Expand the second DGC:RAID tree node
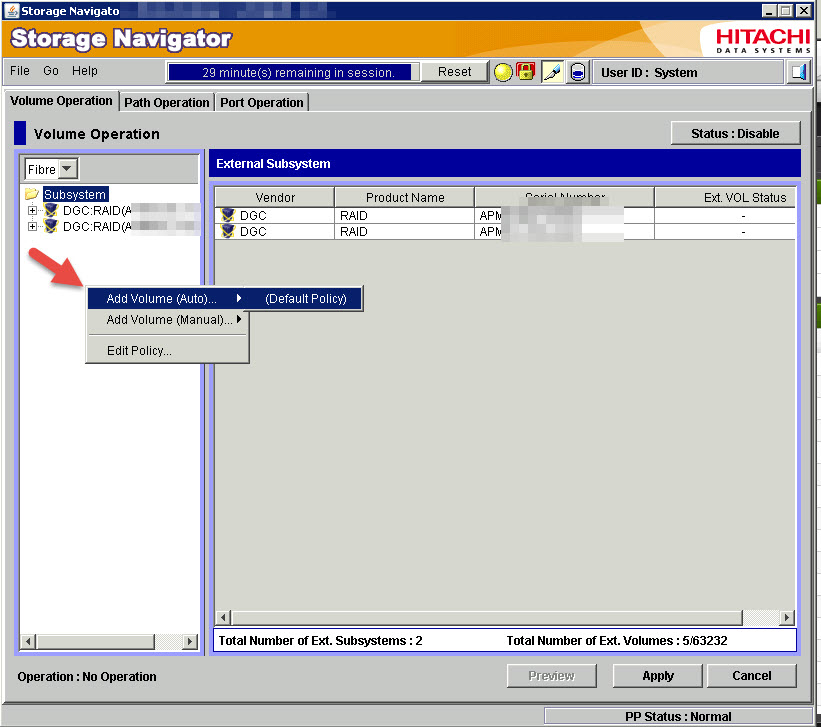 (x=32, y=226)
